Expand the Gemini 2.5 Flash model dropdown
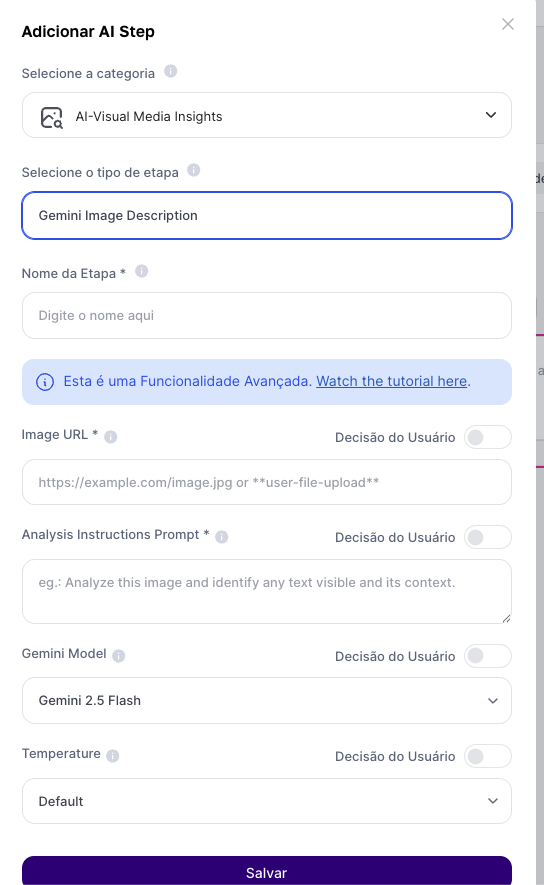 pyautogui.click(x=267, y=700)
